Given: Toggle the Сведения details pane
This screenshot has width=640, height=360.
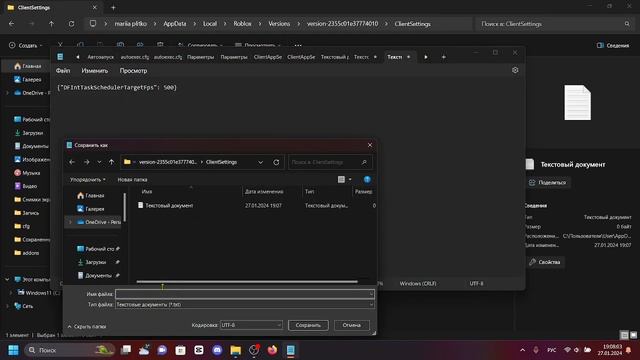Looking at the screenshot, I should coord(613,45).
